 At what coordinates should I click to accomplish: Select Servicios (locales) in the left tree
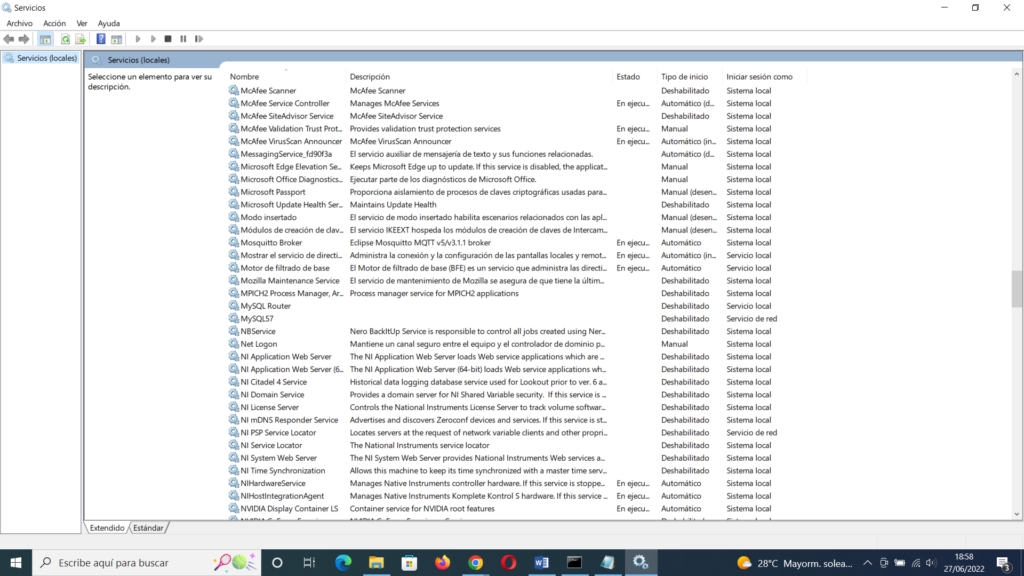click(46, 58)
